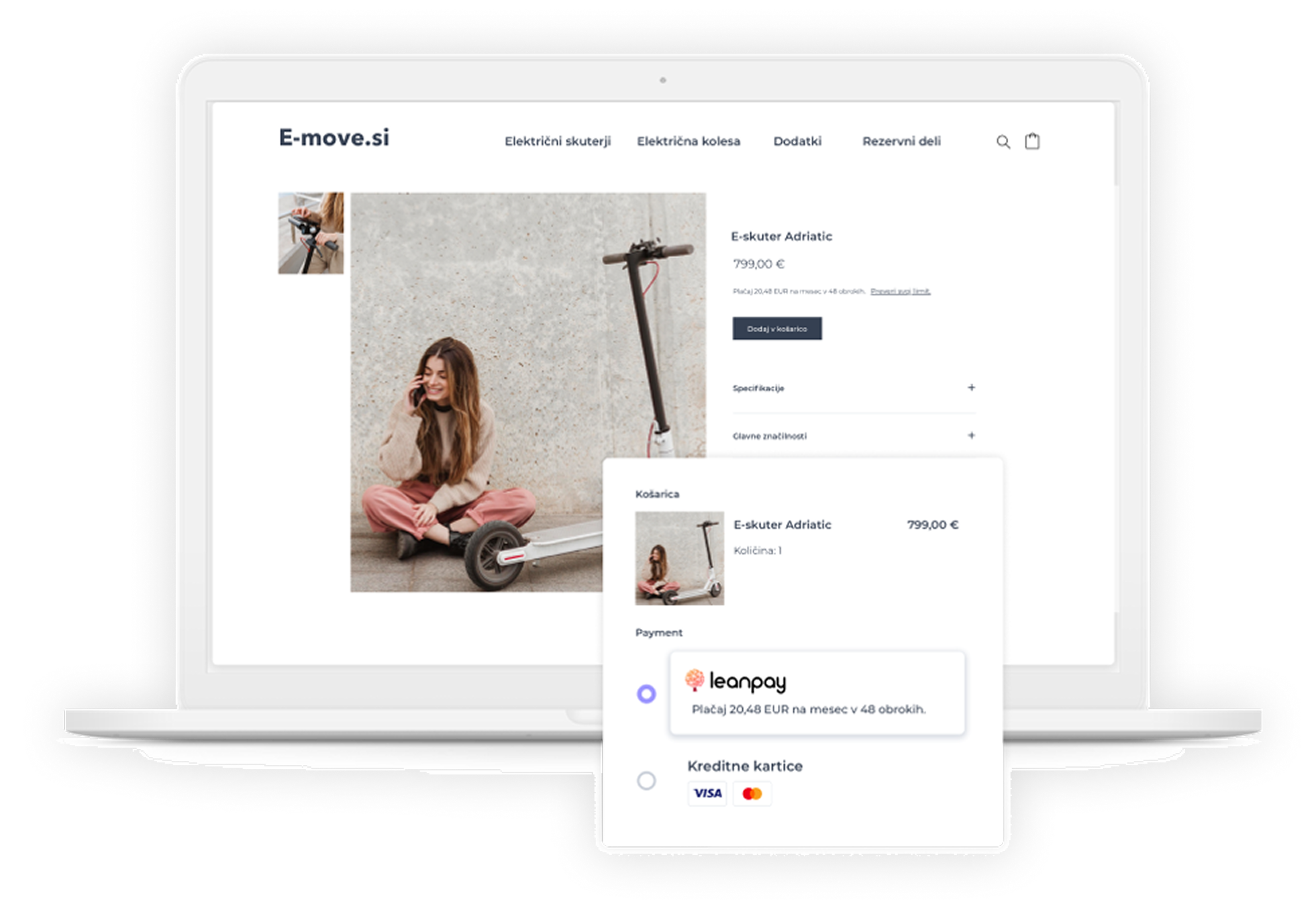1316x916 pixels.
Task: Click the Preveri svoj limit link
Action: (900, 291)
